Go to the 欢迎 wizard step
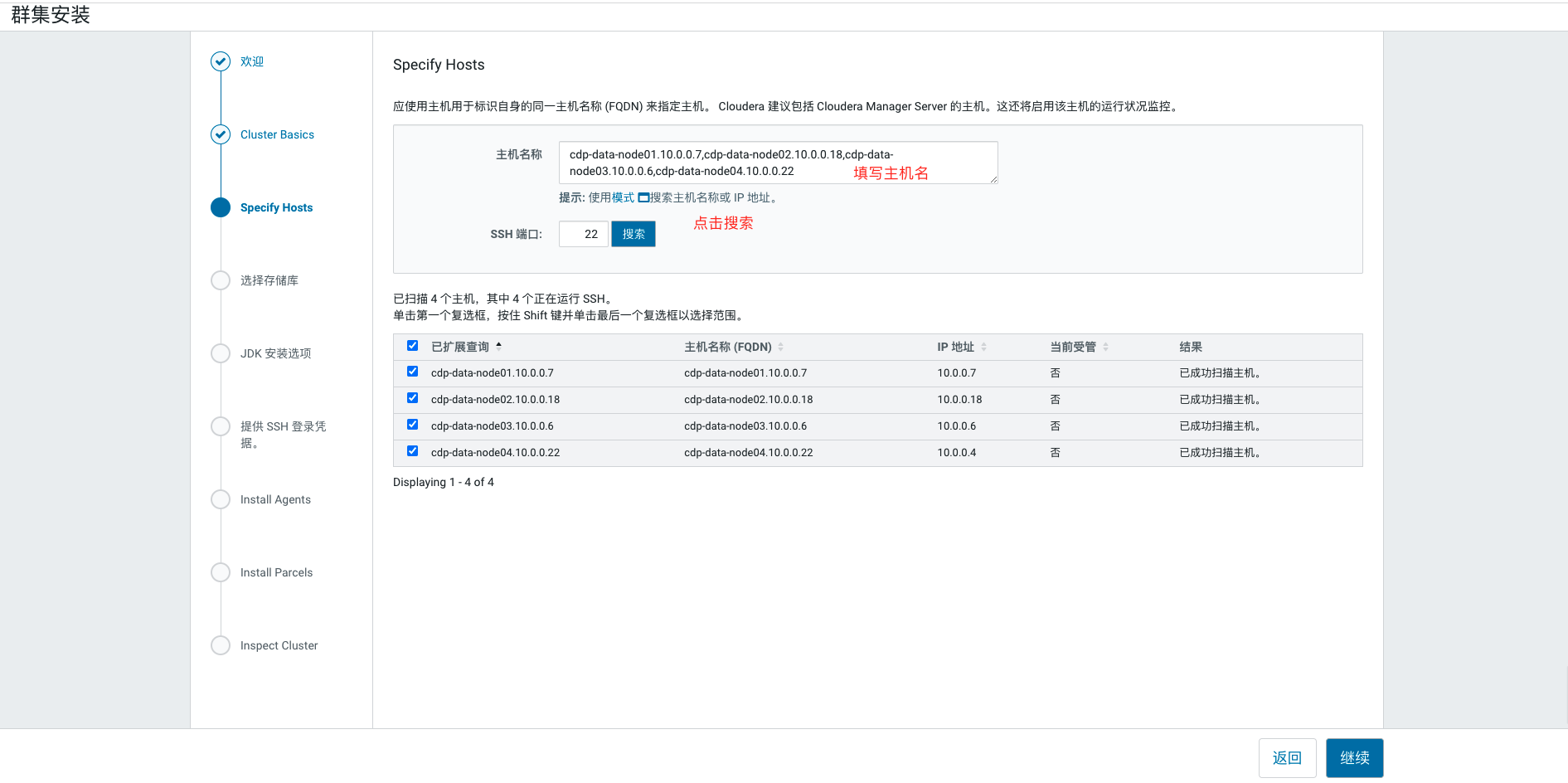This screenshot has width=1568, height=783. pyautogui.click(x=252, y=61)
